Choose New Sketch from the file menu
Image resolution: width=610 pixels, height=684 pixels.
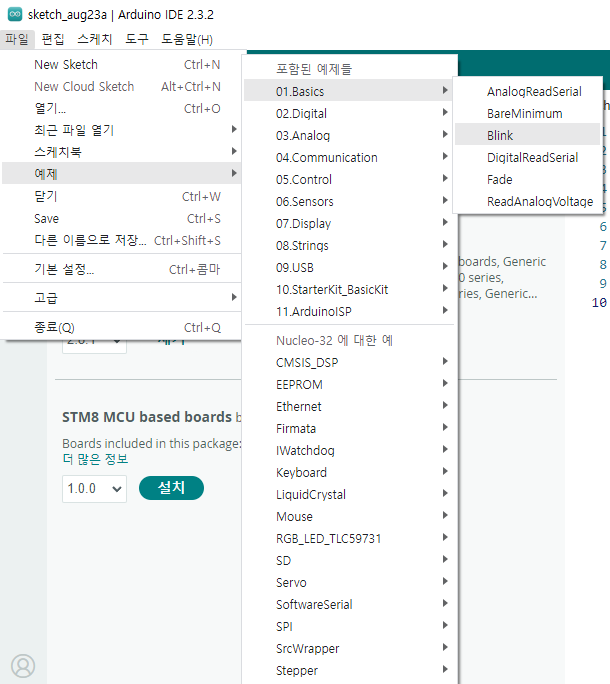[122, 65]
